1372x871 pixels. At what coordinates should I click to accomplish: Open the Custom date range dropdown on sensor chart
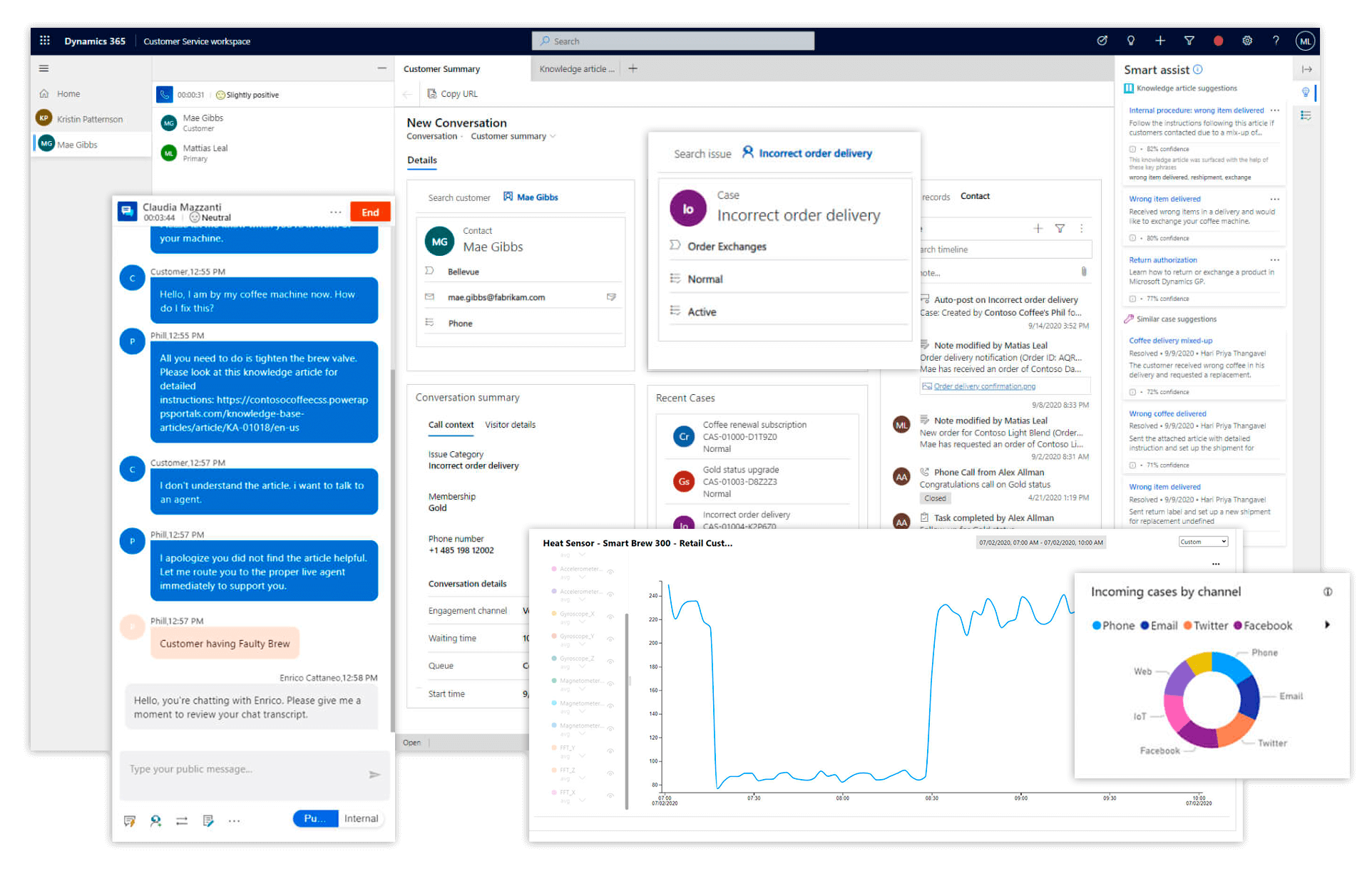point(1202,542)
